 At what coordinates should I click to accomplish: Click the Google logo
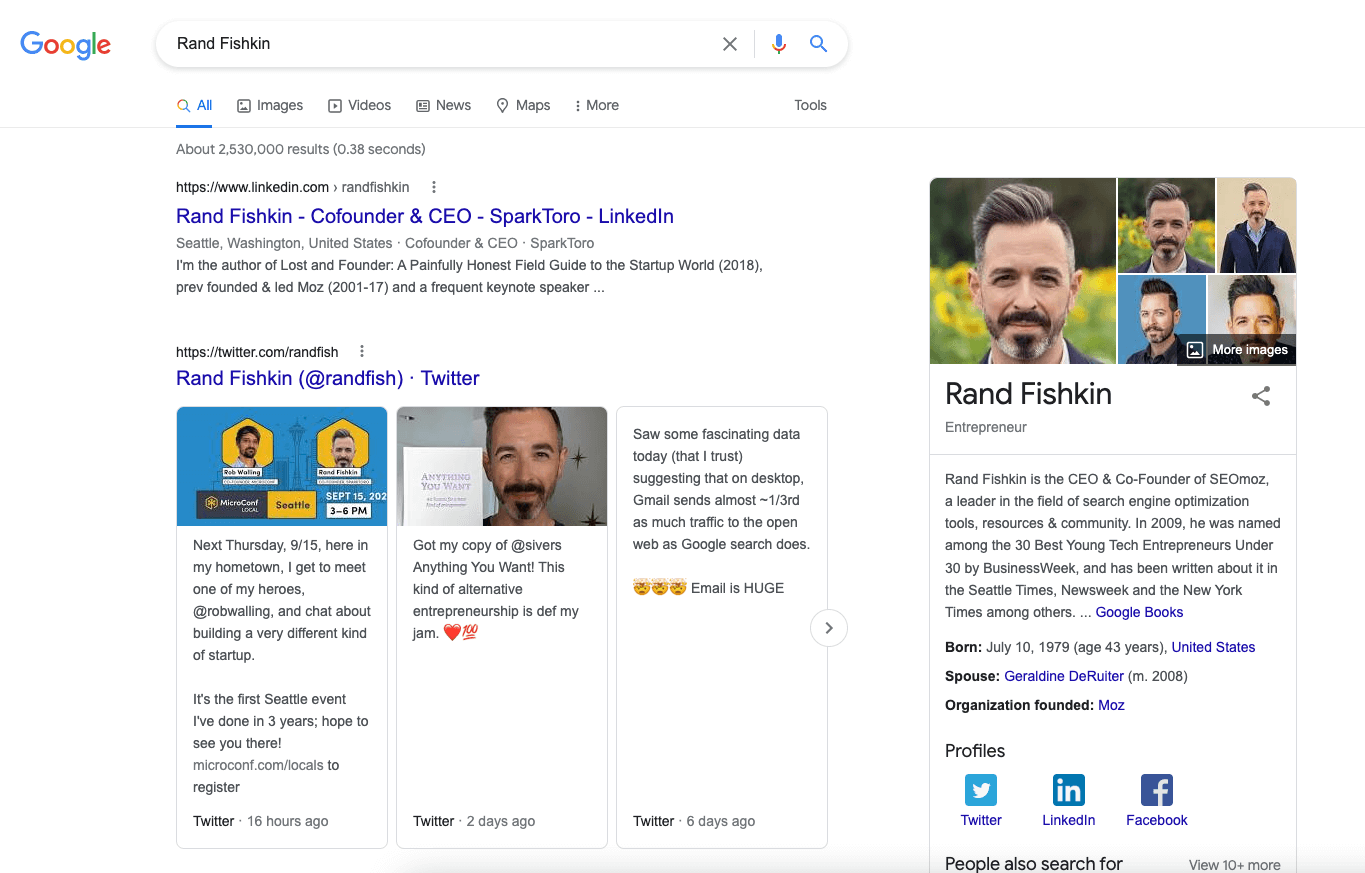(65, 44)
